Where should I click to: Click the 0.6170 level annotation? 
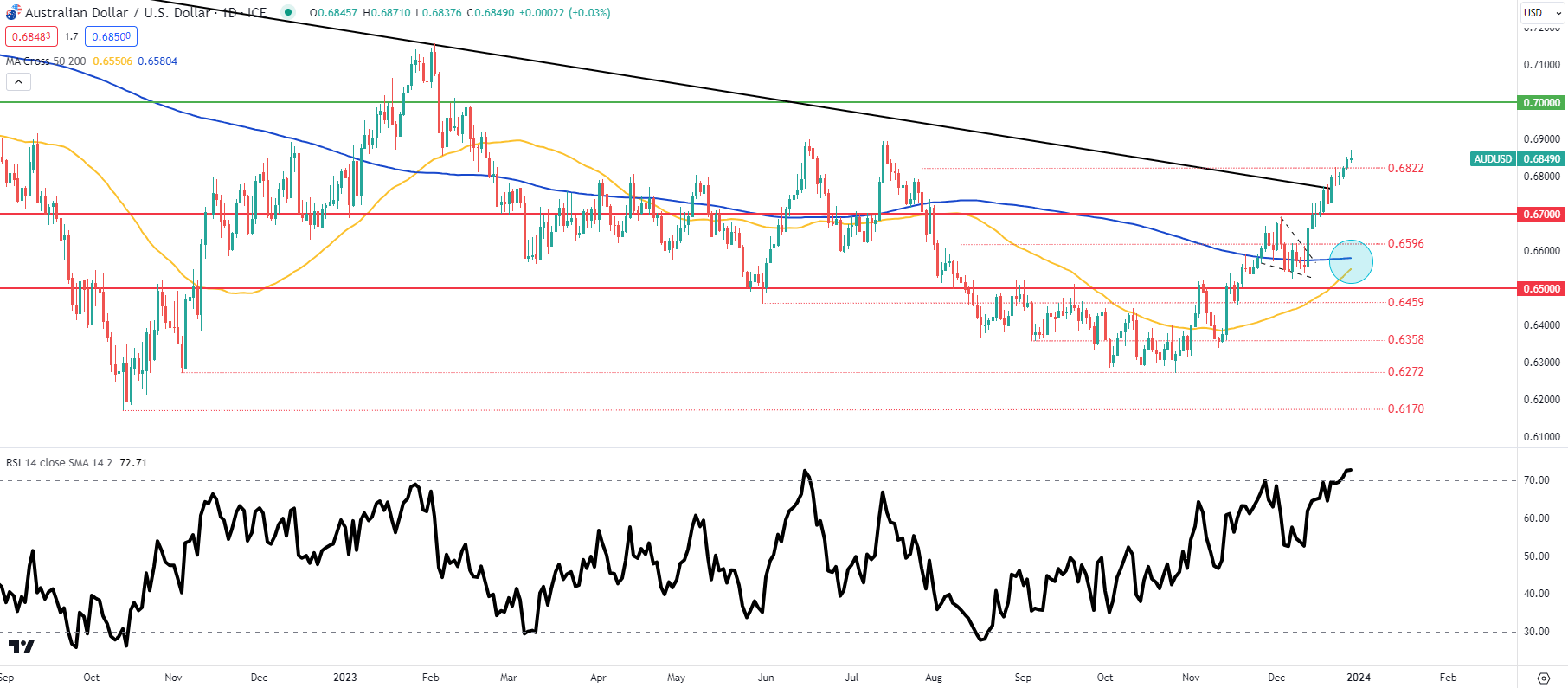click(x=1406, y=408)
